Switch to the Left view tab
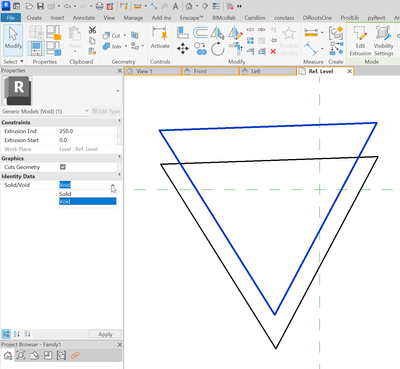The width and height of the screenshot is (400, 369). [x=268, y=71]
